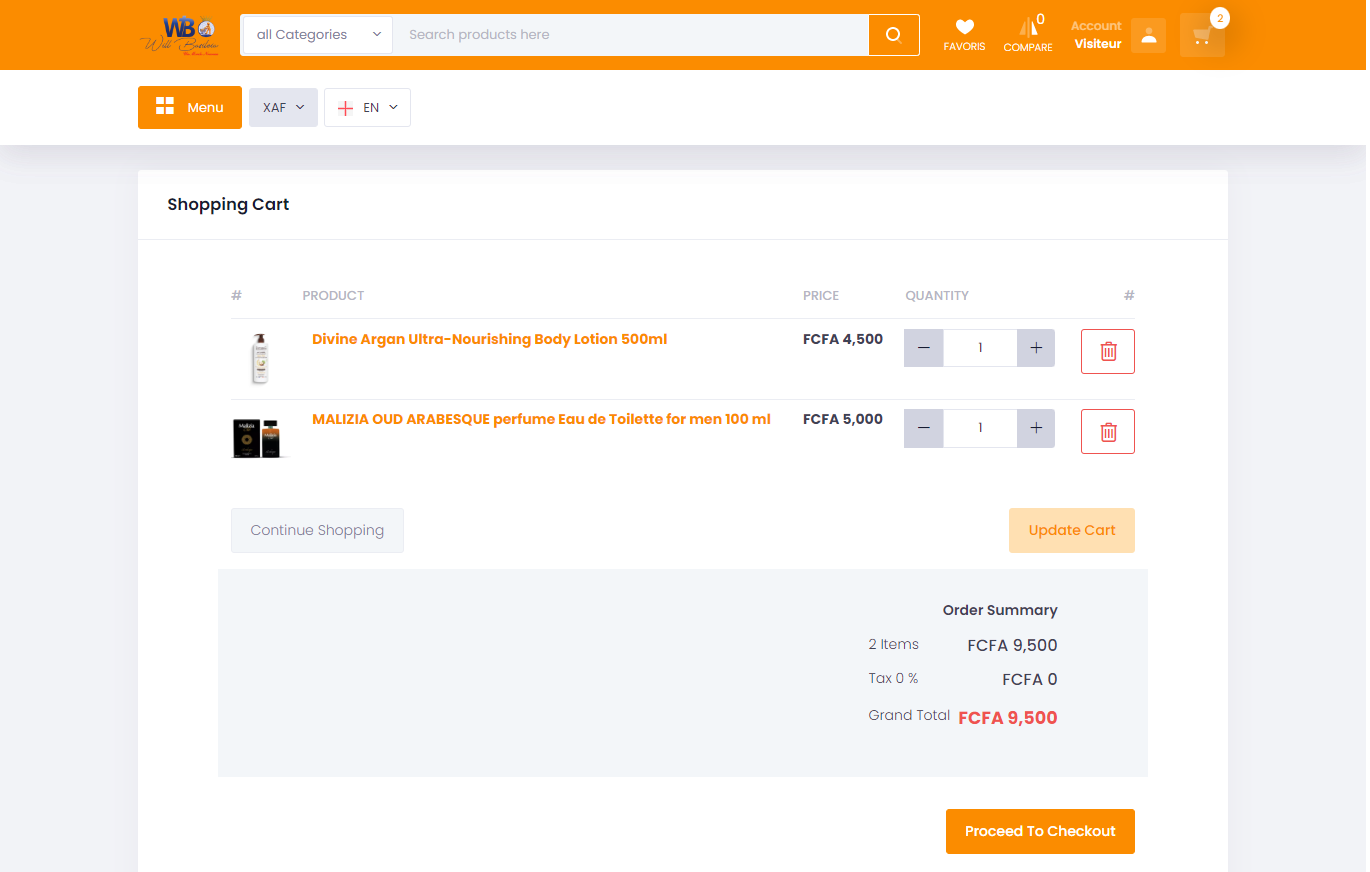Click the Divine Argan lotion thumbnail
1370x872 pixels.
(x=260, y=358)
